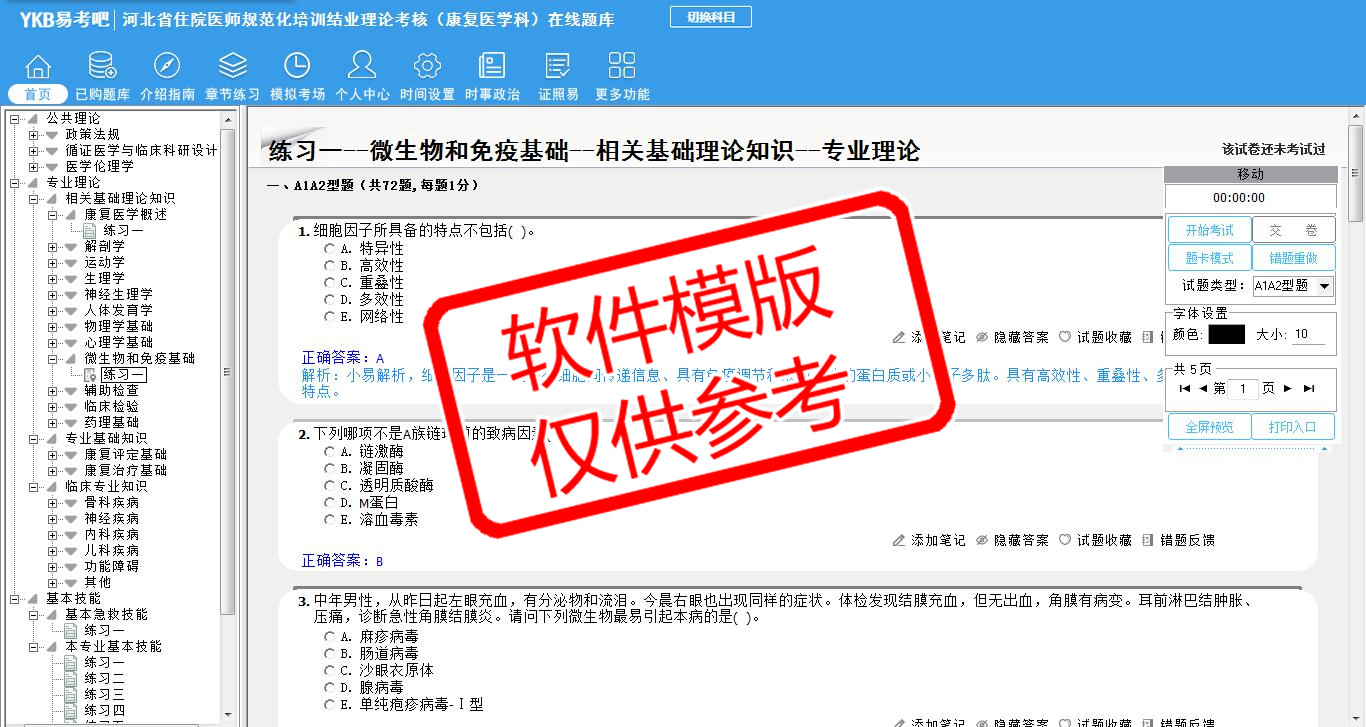Select option D 腺病毒 for question 3
The image size is (1366, 727).
329,688
